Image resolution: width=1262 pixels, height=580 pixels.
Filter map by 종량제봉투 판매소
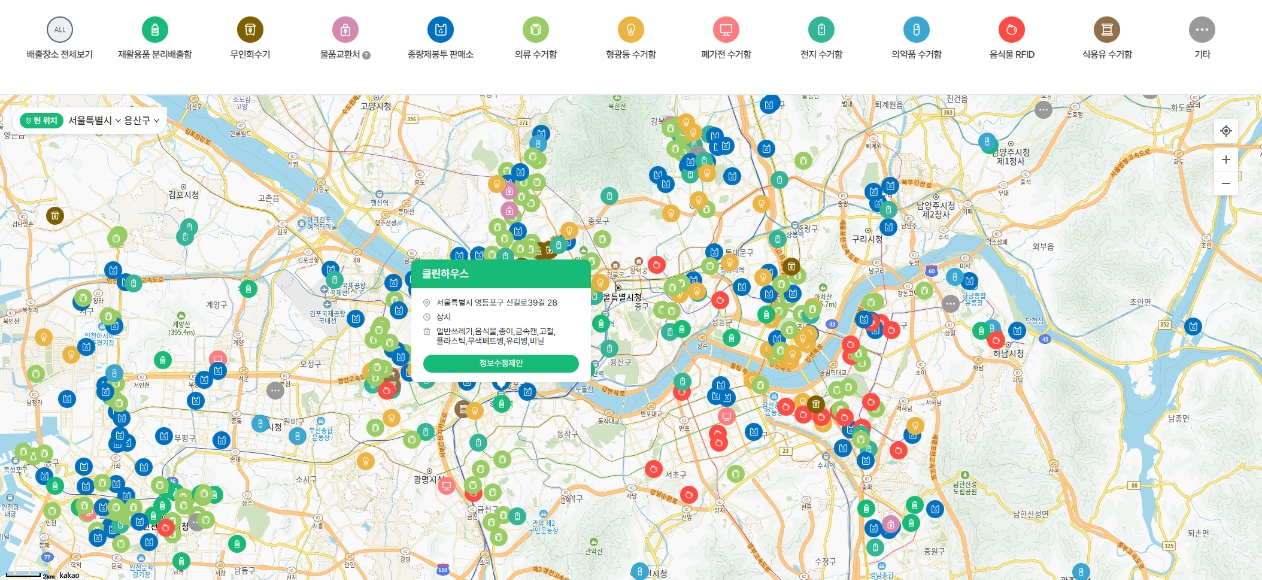pyautogui.click(x=440, y=30)
